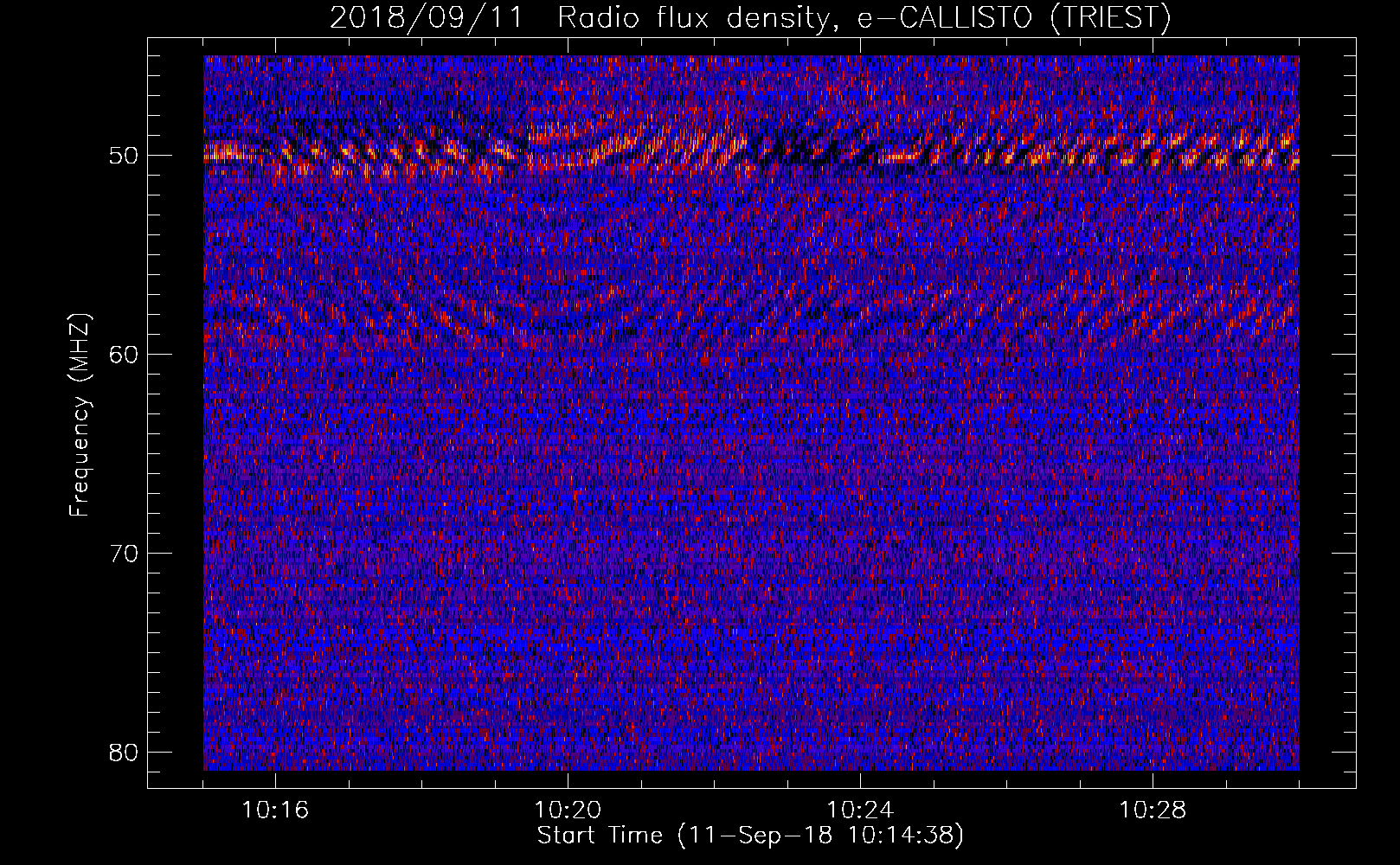Click the 50 frequency tick label

(125, 156)
